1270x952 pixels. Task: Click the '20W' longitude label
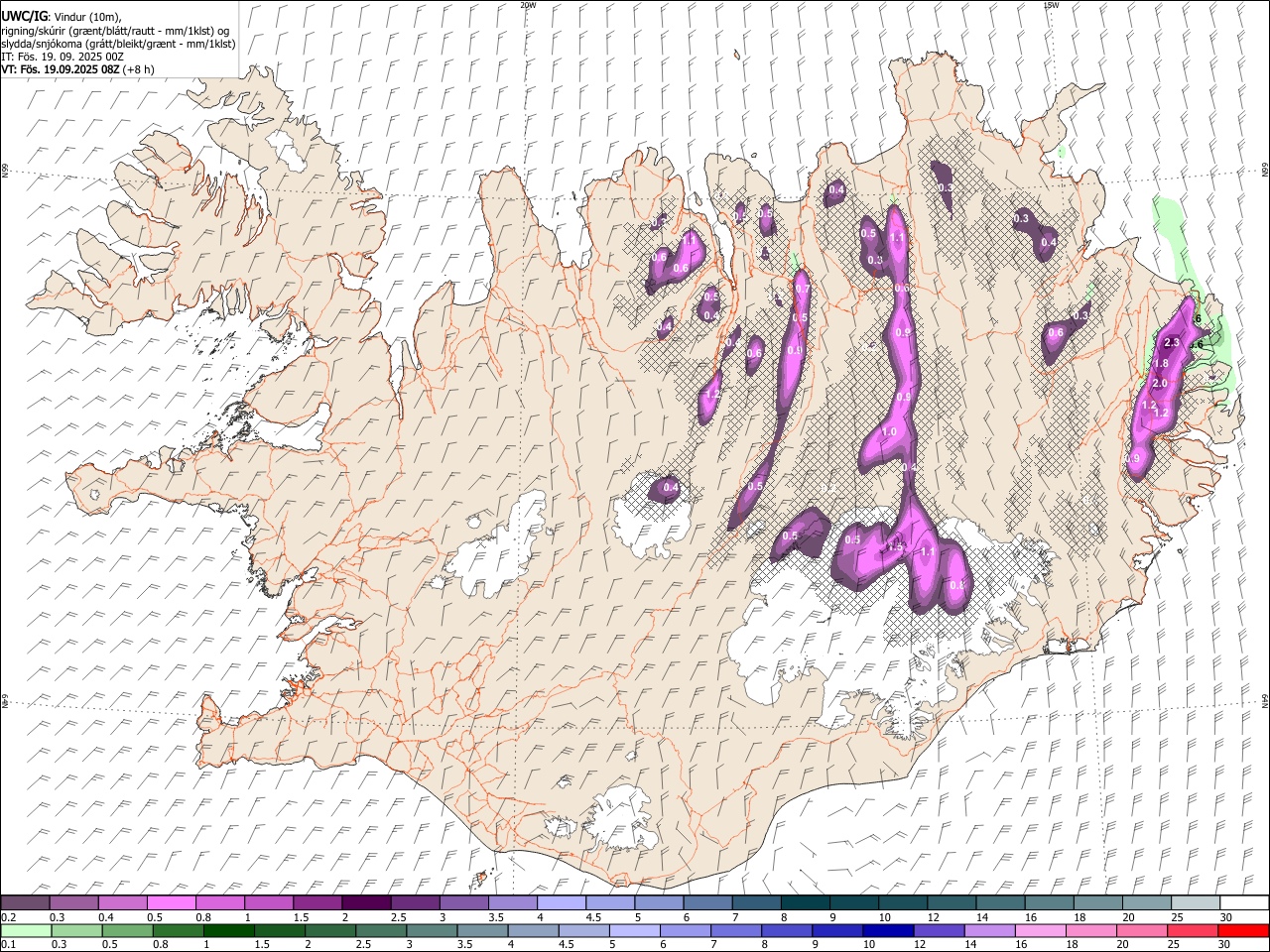click(528, 5)
